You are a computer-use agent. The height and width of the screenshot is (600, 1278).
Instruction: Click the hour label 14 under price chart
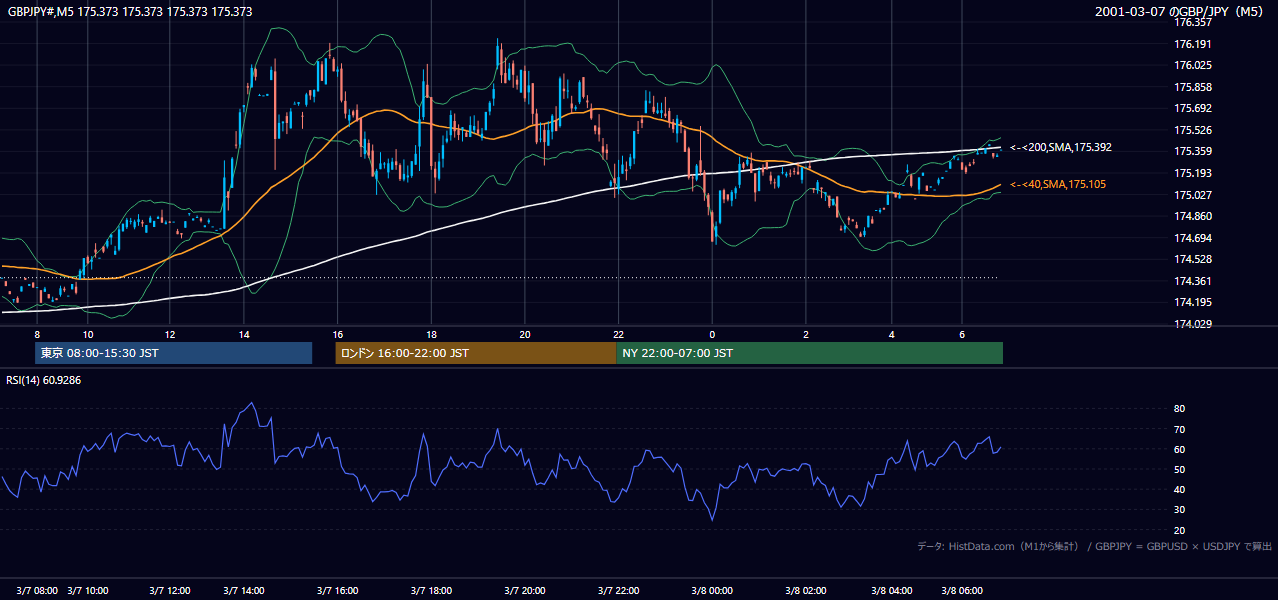click(x=244, y=334)
